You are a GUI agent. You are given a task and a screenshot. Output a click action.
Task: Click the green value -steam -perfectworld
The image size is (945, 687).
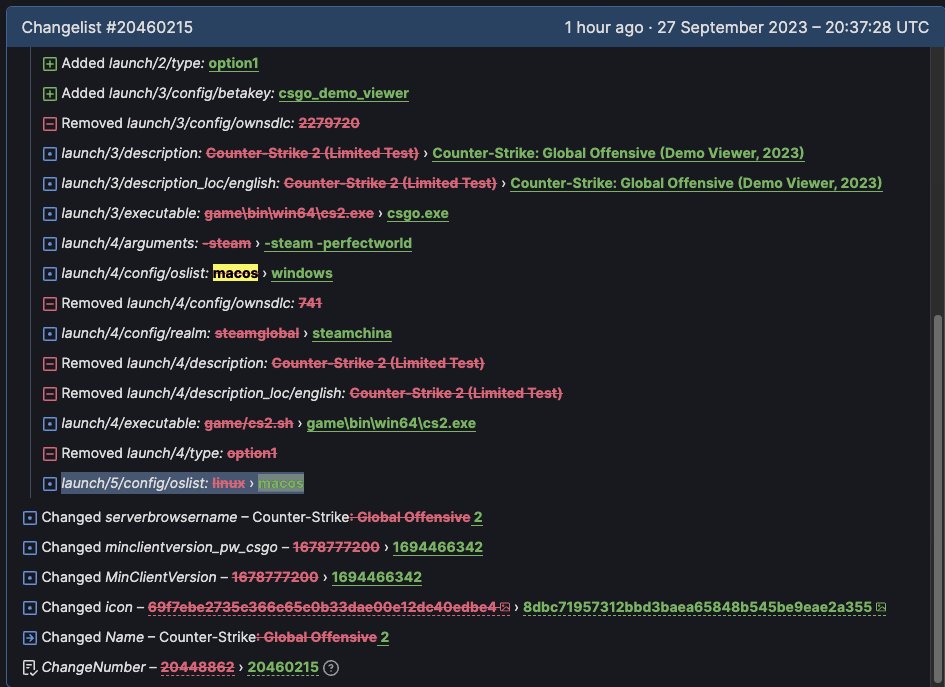[x=338, y=243]
